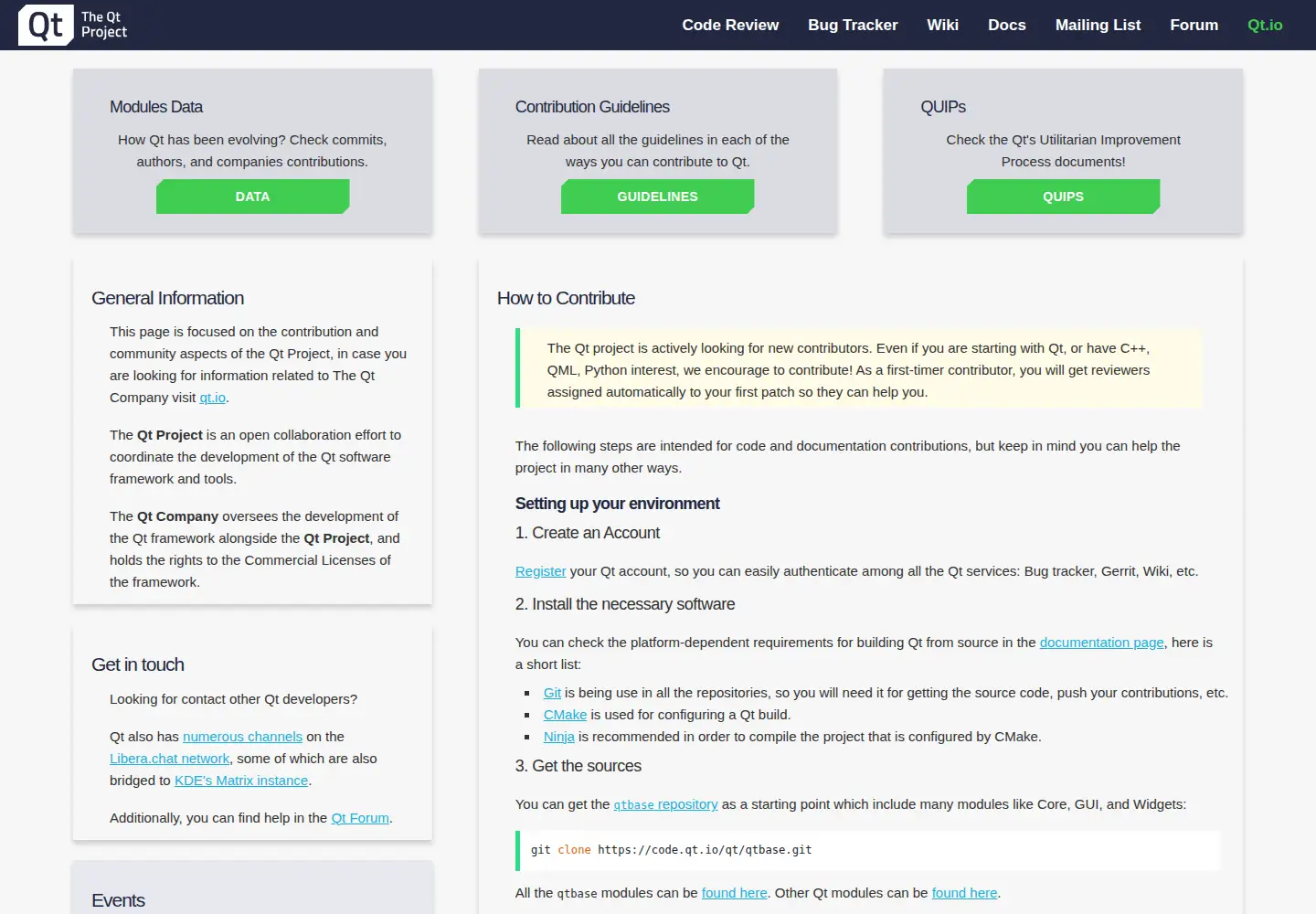The height and width of the screenshot is (914, 1316).
Task: Click first found here link after qtbase modules
Action: pos(734,893)
